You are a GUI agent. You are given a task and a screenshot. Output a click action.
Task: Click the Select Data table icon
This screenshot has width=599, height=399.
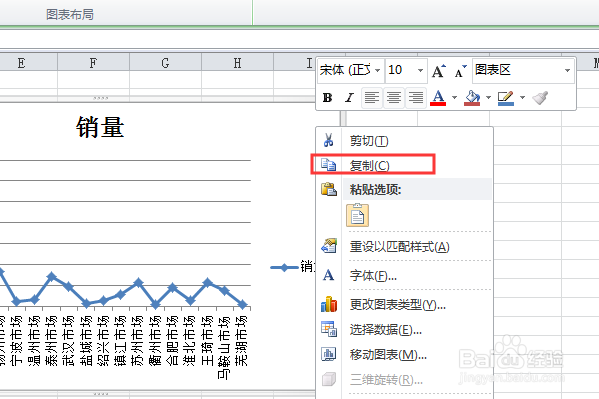click(329, 329)
